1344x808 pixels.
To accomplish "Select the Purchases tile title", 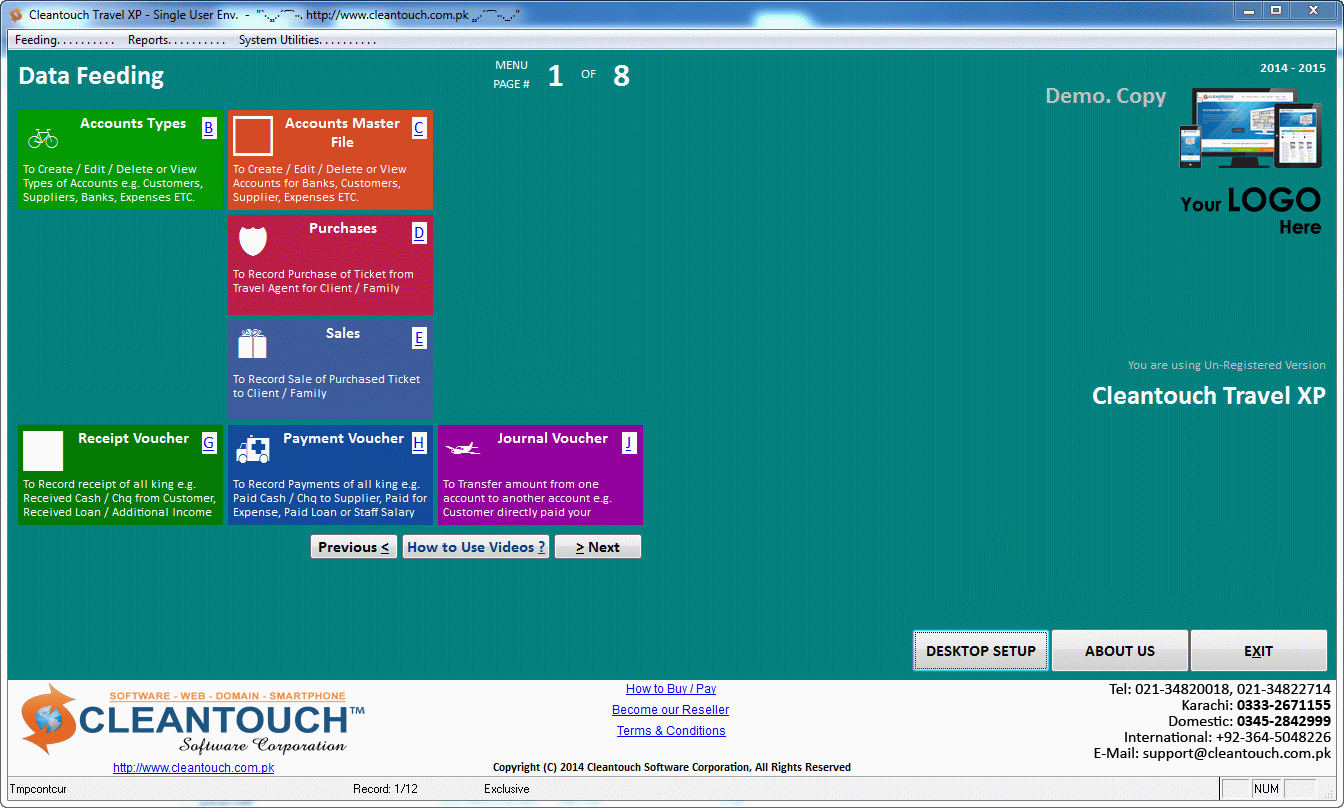I will (x=343, y=229).
